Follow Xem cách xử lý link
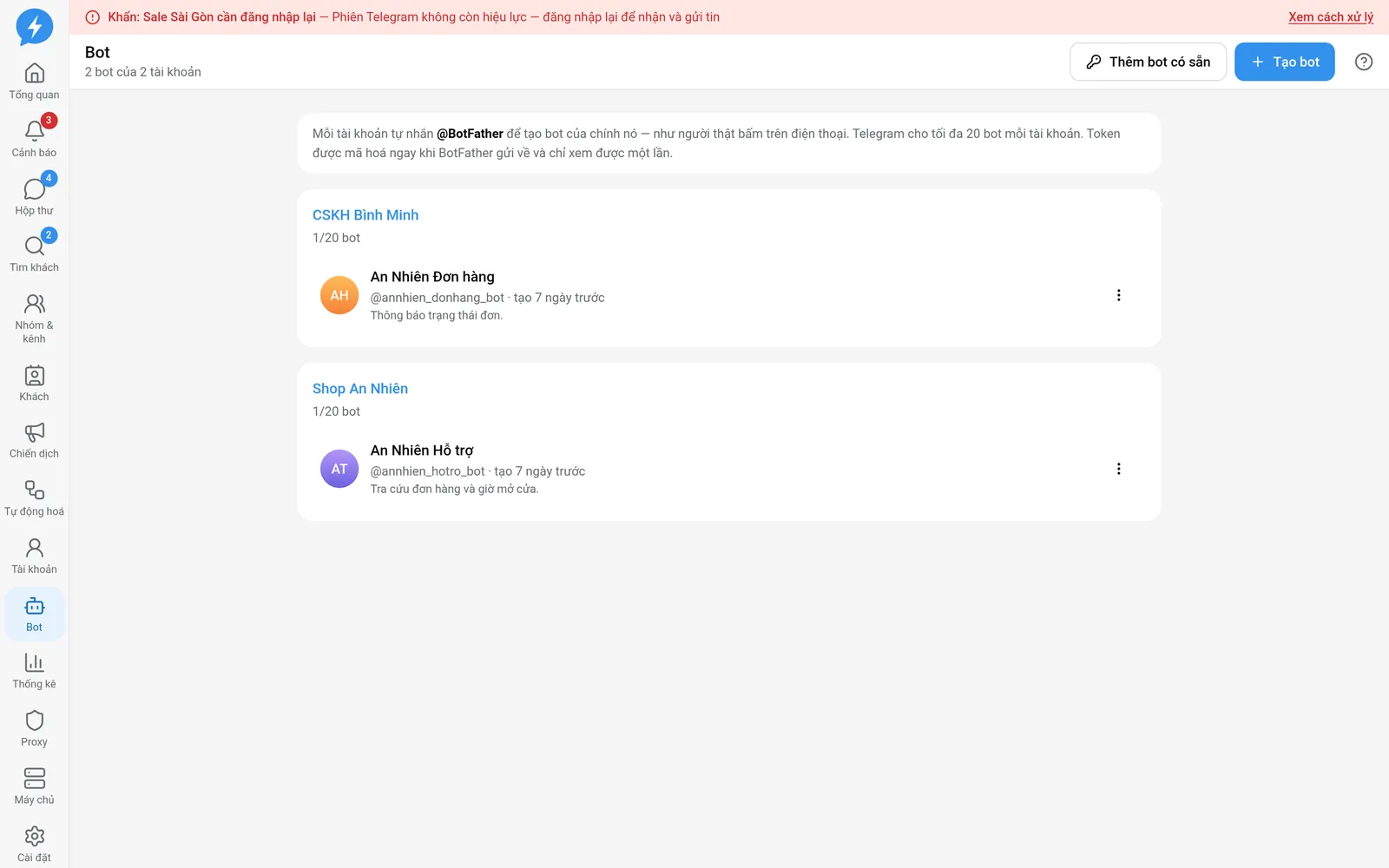Image resolution: width=1389 pixels, height=868 pixels. click(x=1330, y=17)
